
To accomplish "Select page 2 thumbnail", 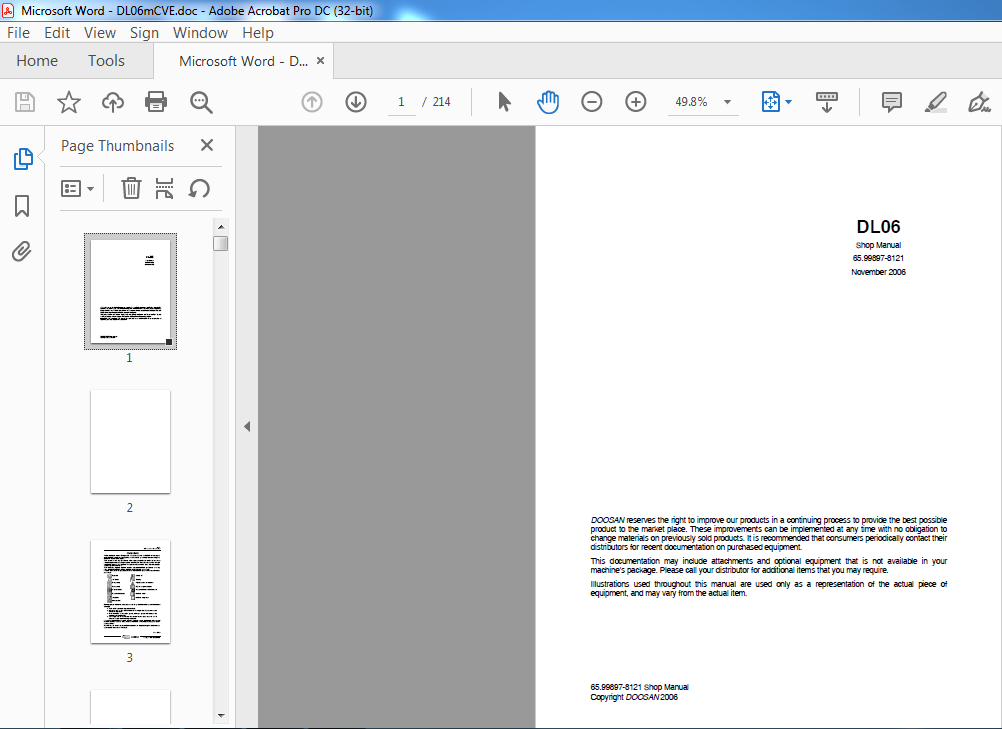I will click(x=130, y=441).
